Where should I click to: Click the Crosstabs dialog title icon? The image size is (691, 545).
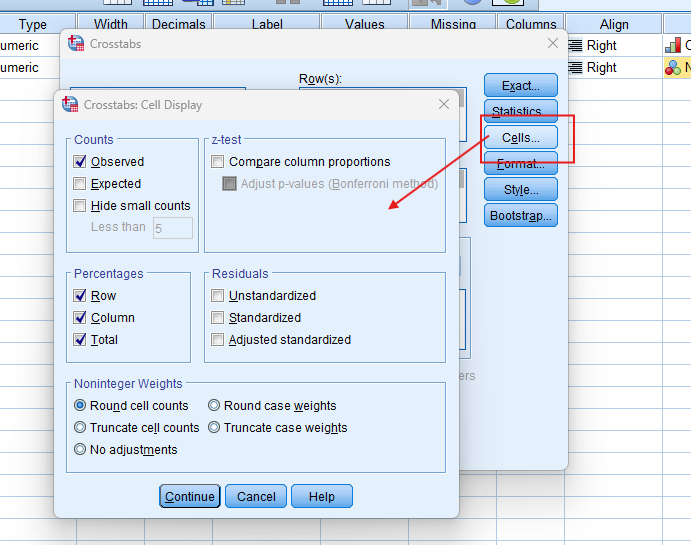(x=76, y=44)
